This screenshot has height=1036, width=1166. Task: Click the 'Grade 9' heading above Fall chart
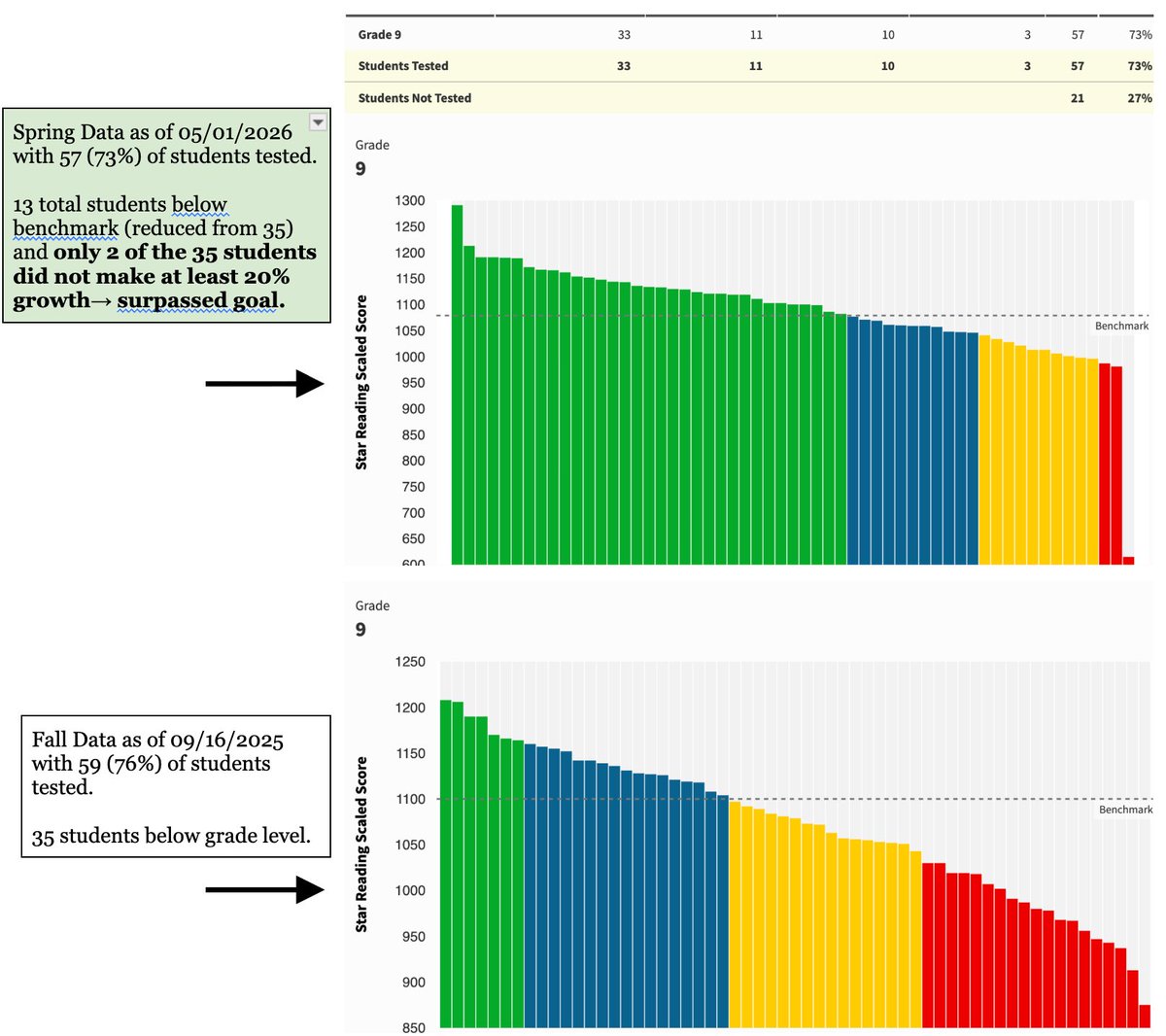pos(372,618)
